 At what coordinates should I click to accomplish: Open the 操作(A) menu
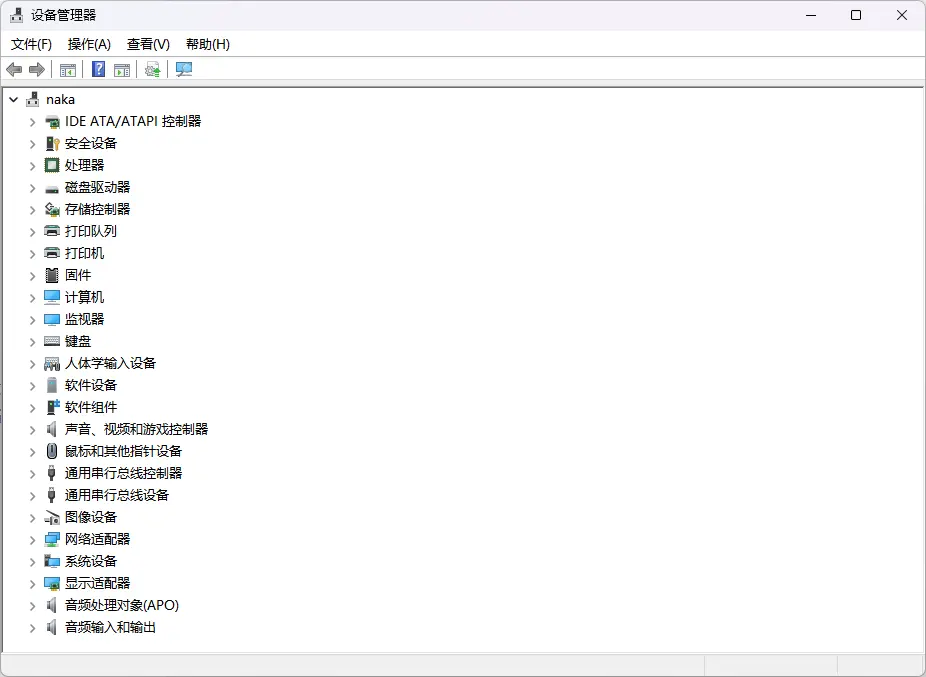[x=89, y=44]
